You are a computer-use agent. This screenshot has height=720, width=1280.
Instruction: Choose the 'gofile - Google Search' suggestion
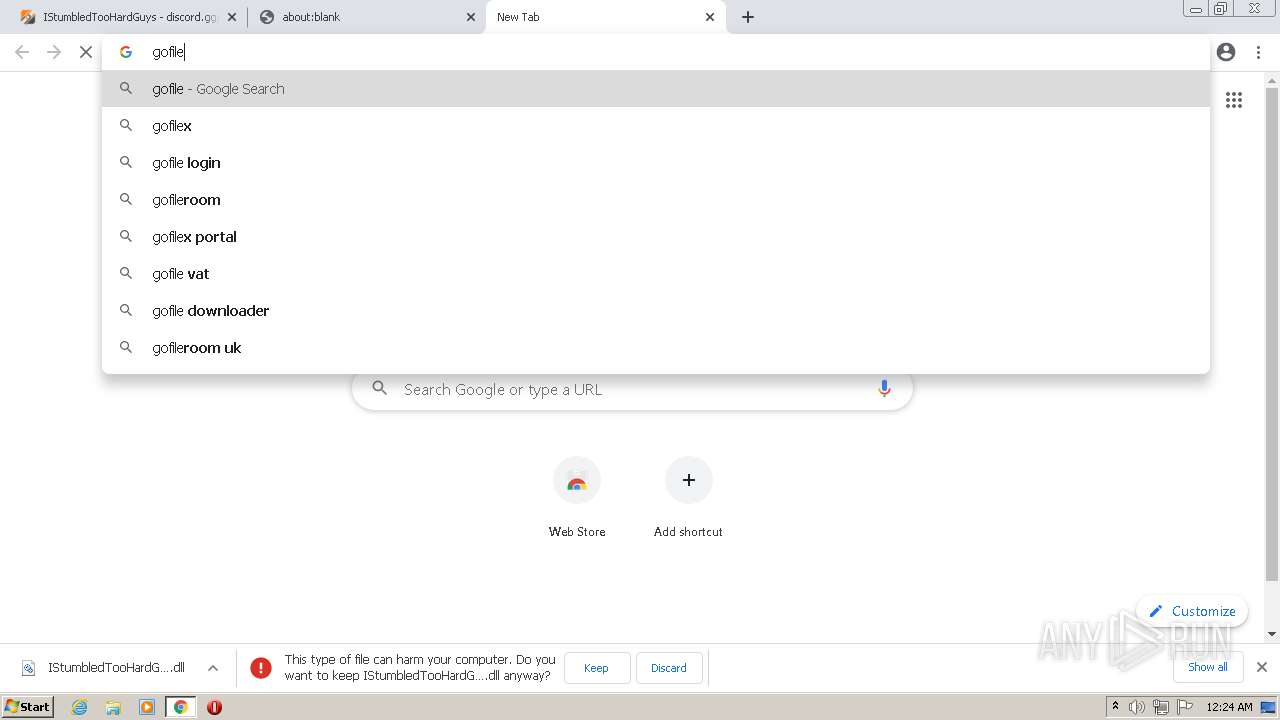pos(656,89)
